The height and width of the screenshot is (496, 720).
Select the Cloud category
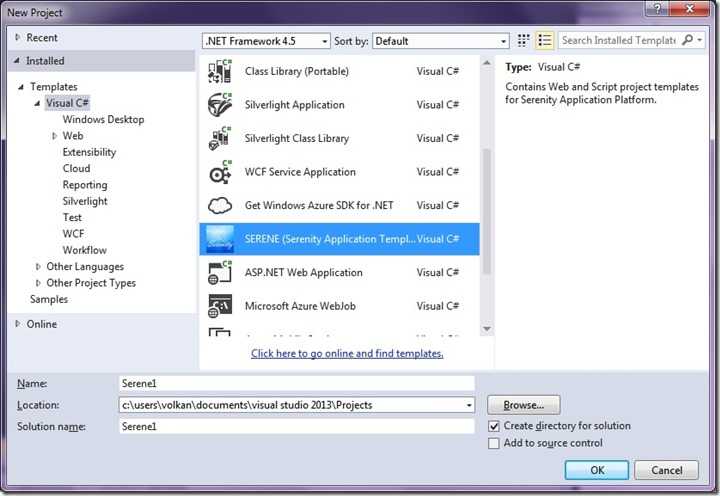pyautogui.click(x=76, y=169)
